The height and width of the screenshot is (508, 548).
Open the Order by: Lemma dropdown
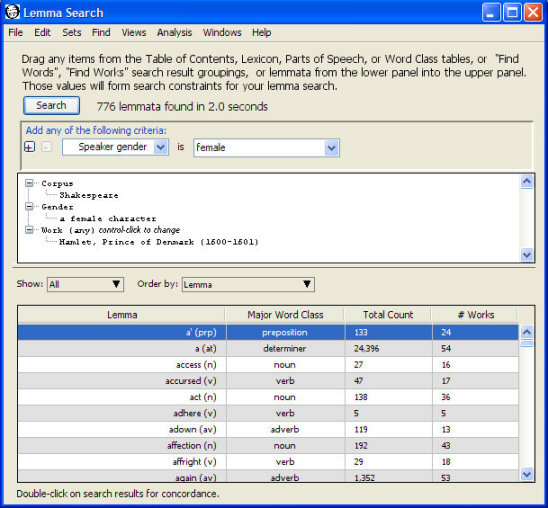pos(248,284)
